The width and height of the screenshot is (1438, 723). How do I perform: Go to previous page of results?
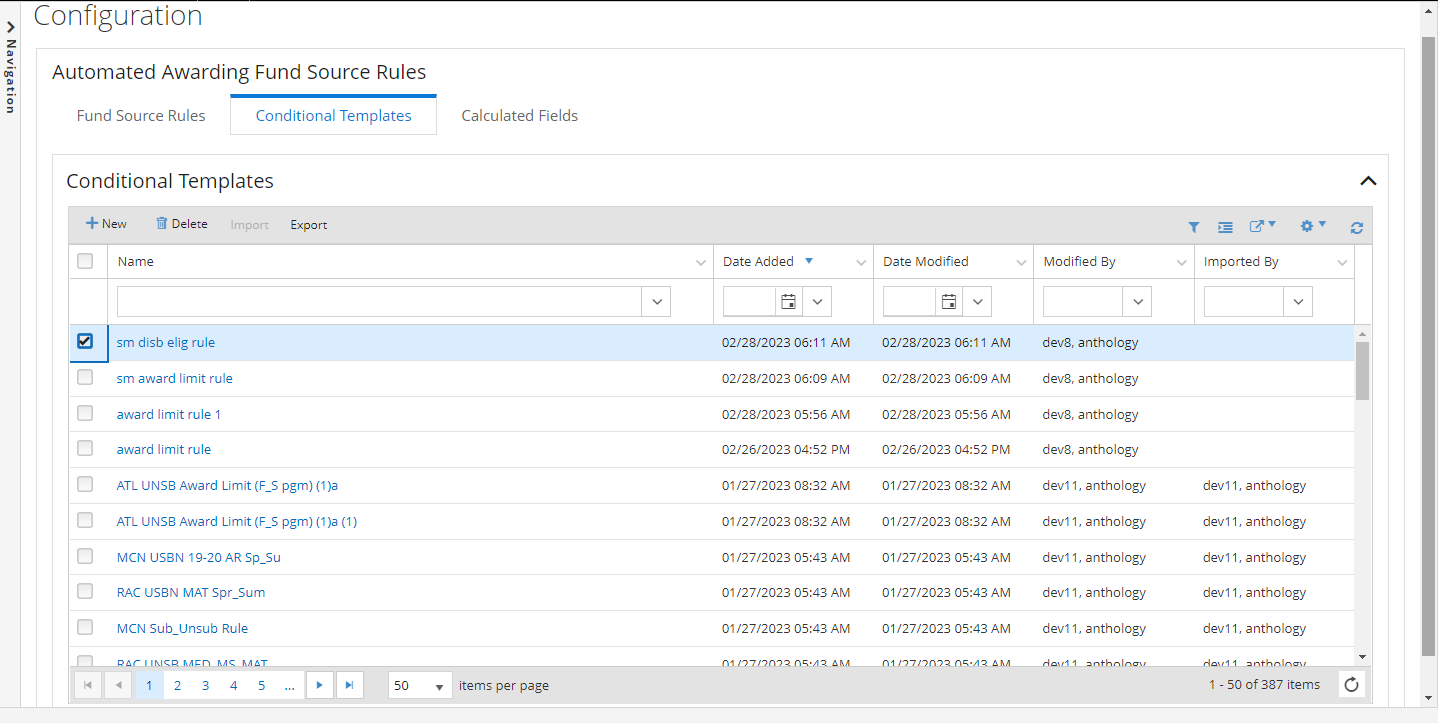point(118,685)
